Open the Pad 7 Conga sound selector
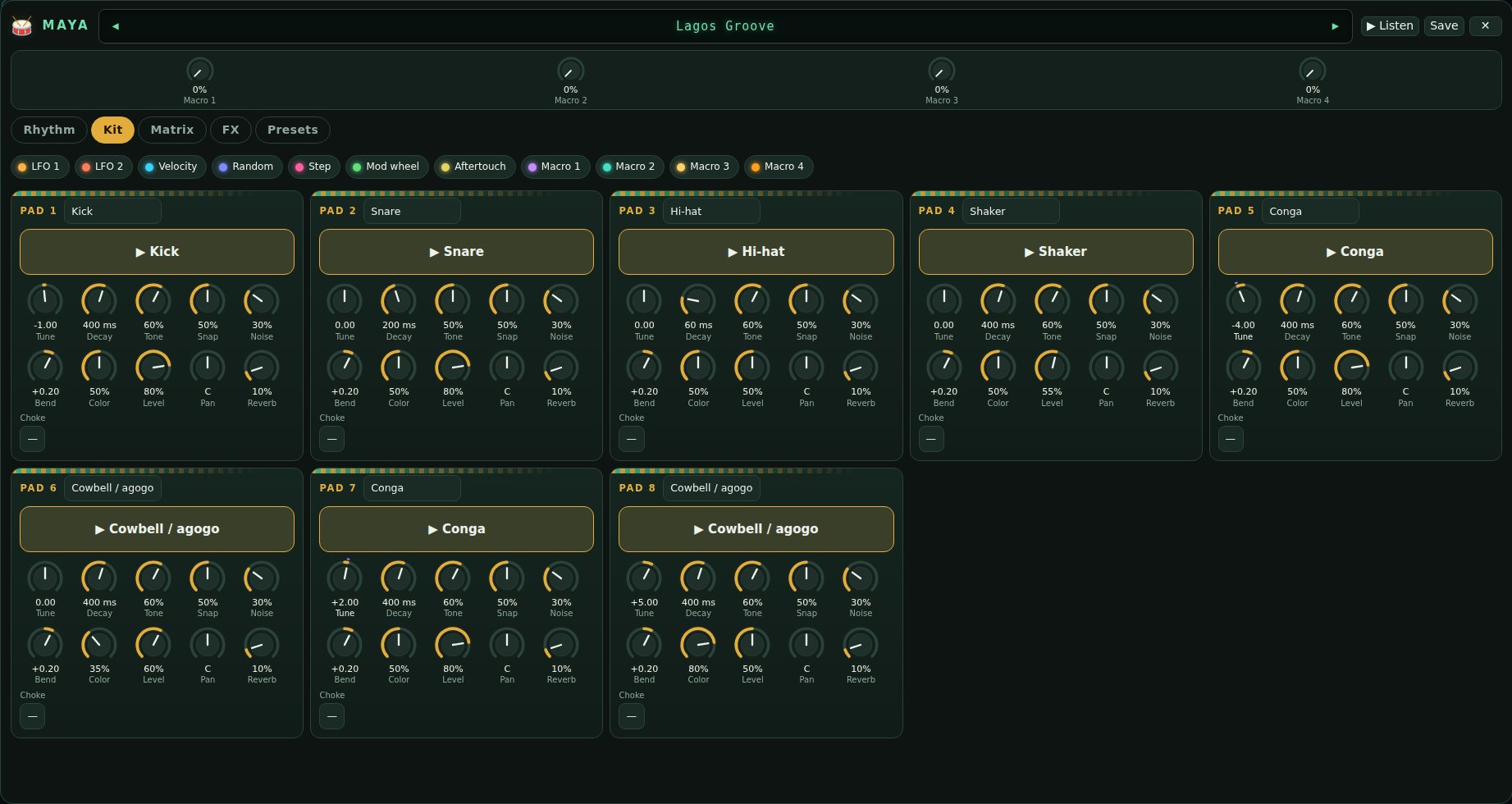This screenshot has height=804, width=1512. click(x=412, y=488)
